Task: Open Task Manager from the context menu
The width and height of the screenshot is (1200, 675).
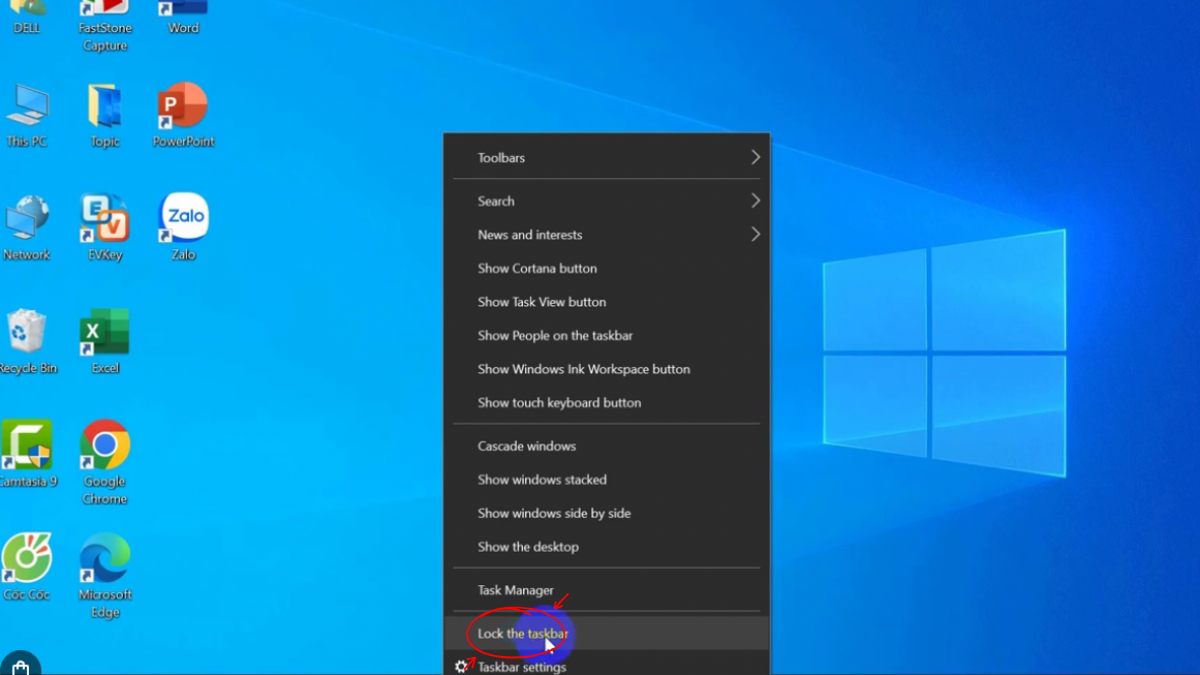Action: (607, 590)
